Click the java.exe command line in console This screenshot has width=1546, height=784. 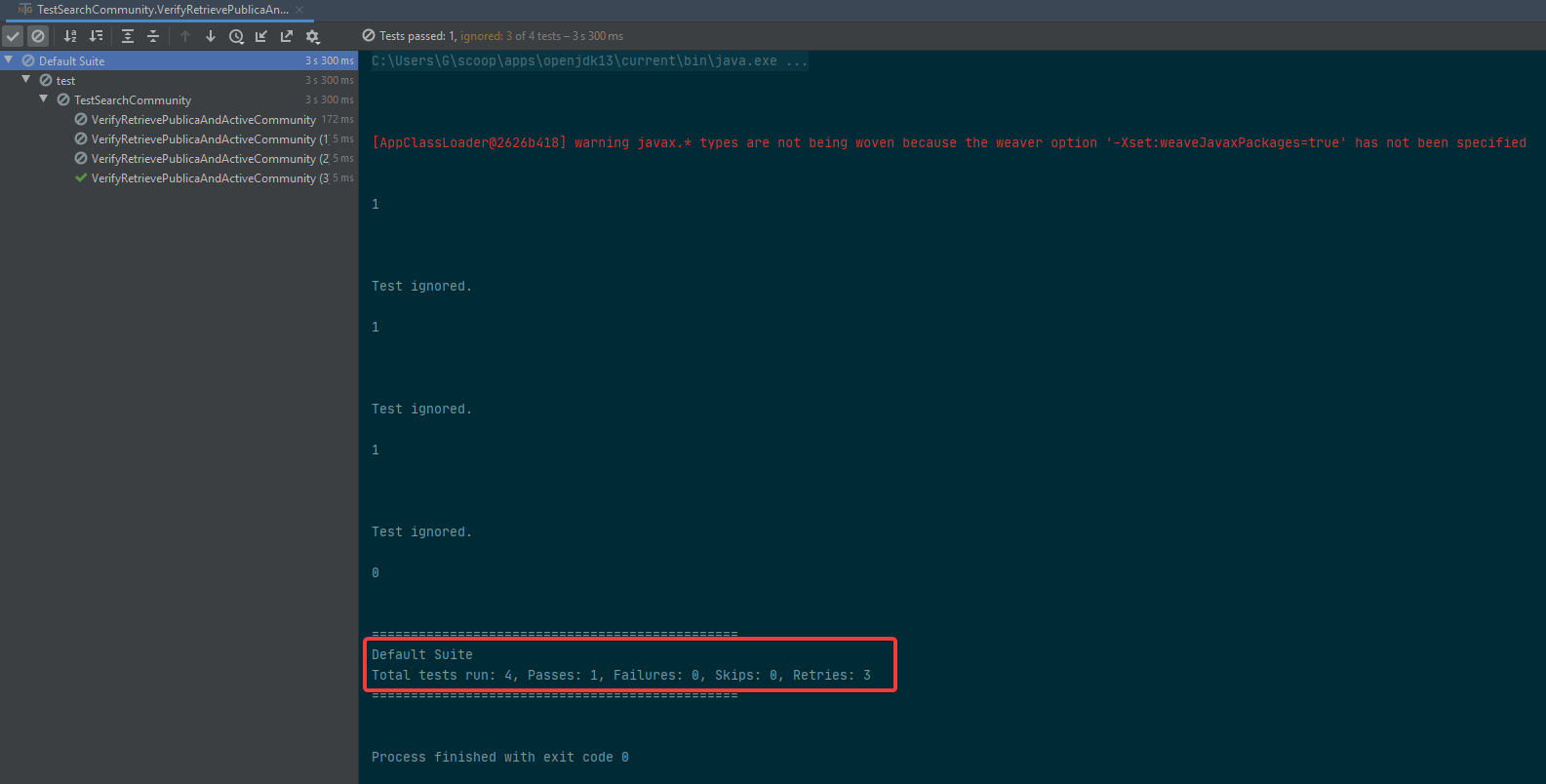coord(589,60)
